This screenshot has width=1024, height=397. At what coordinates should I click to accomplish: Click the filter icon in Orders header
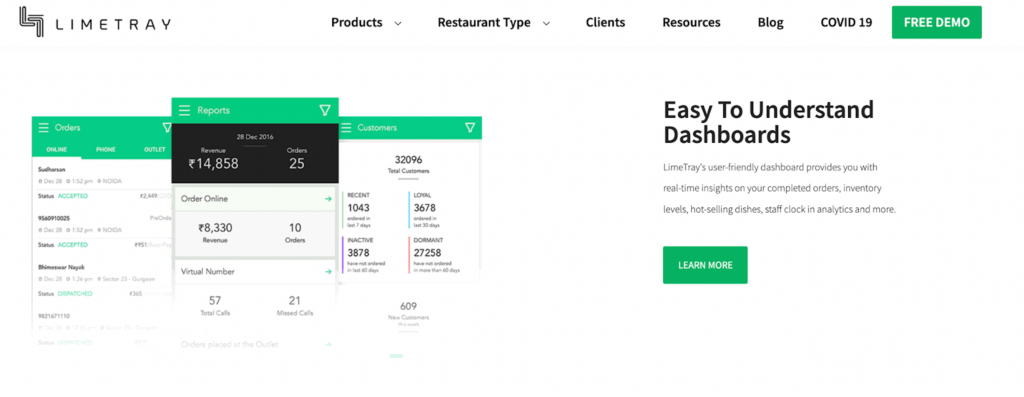[x=167, y=128]
